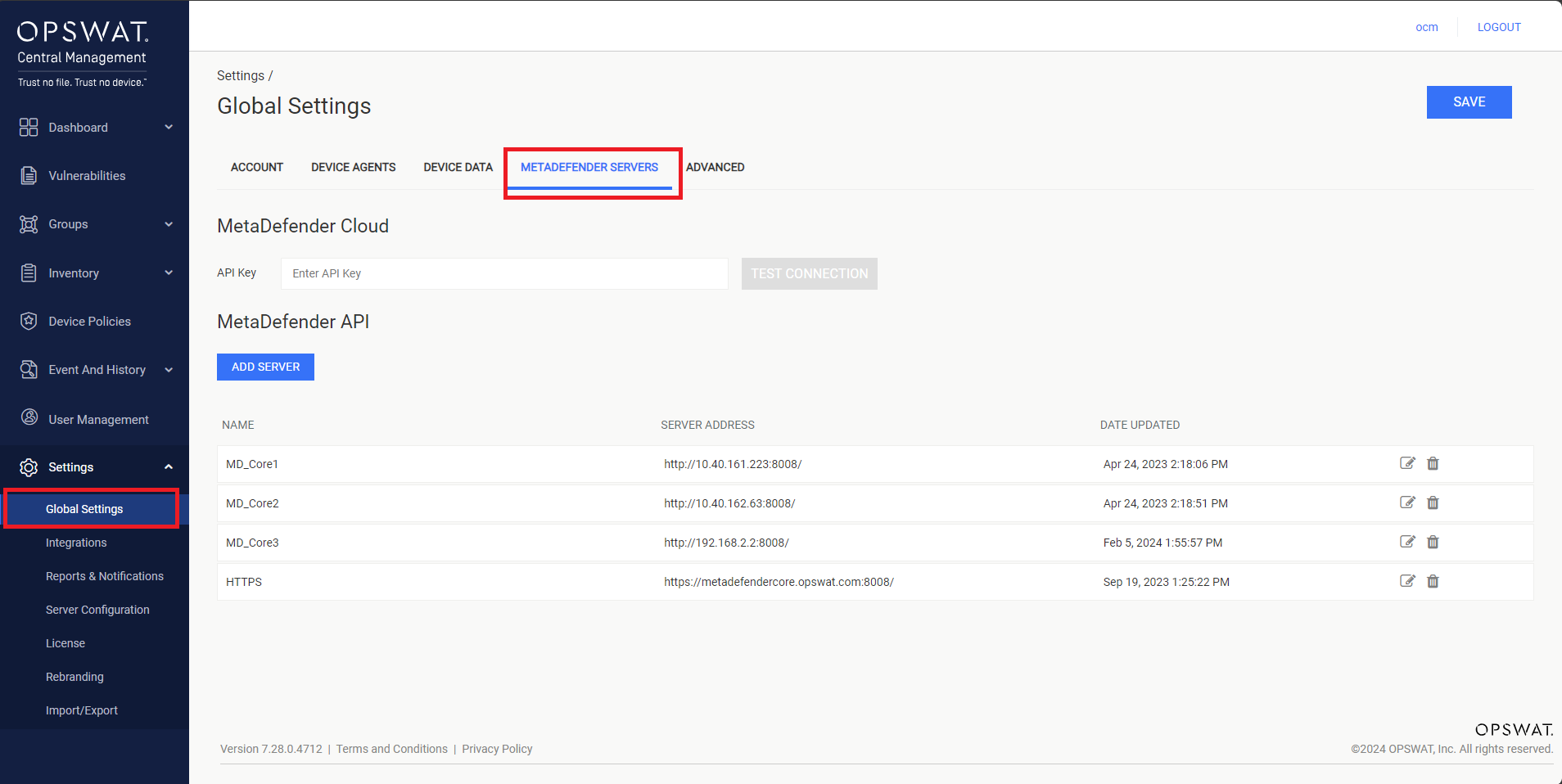Delete the MD_Core3 server entry
Viewport: 1562px width, 784px height.
tap(1433, 542)
